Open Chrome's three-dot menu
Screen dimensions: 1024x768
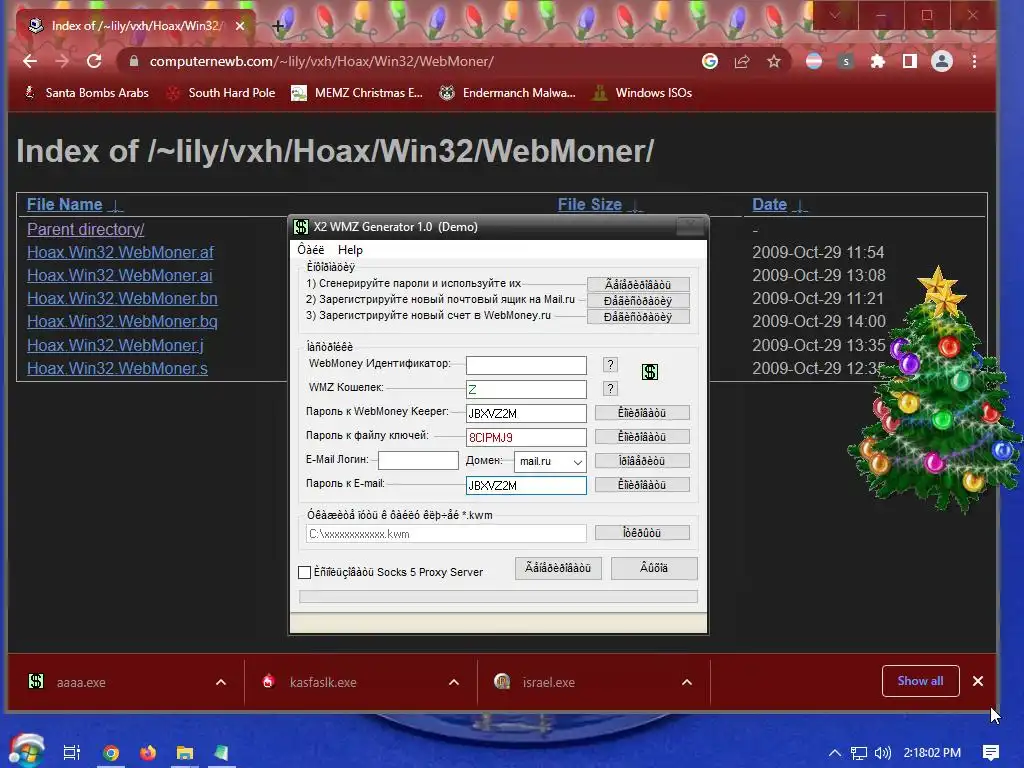974,61
